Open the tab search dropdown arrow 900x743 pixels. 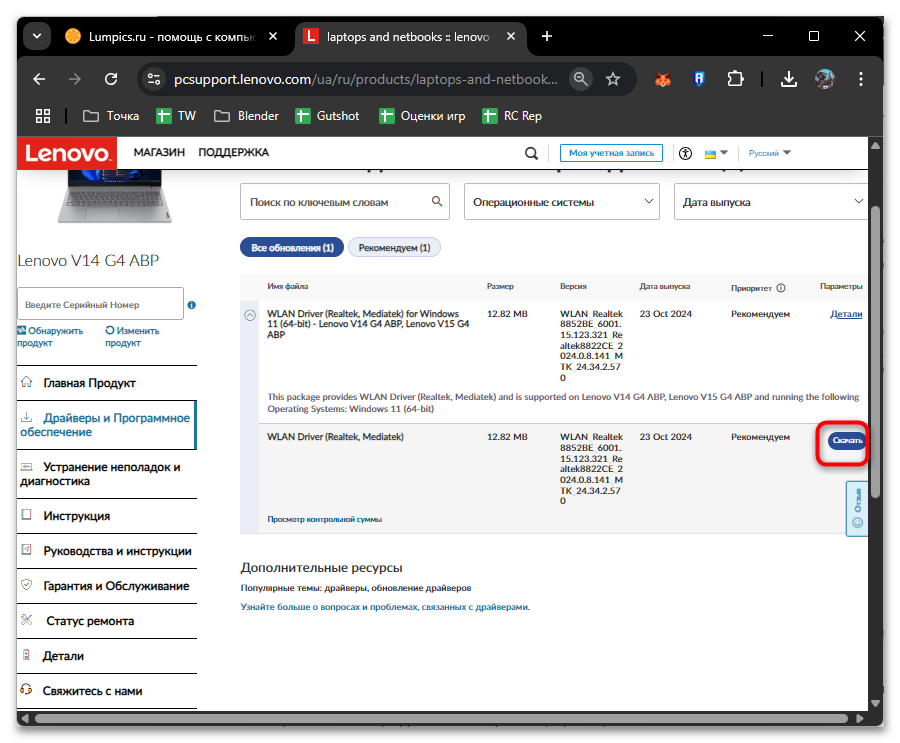coord(37,36)
